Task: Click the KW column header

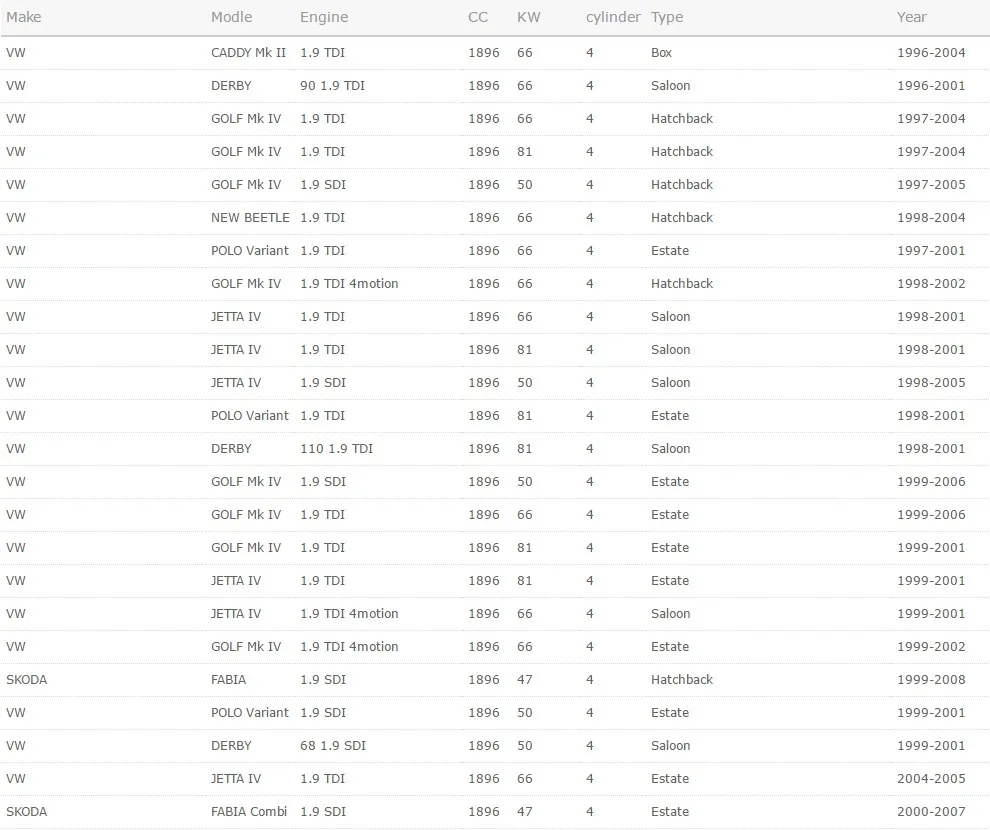Action: tap(528, 17)
